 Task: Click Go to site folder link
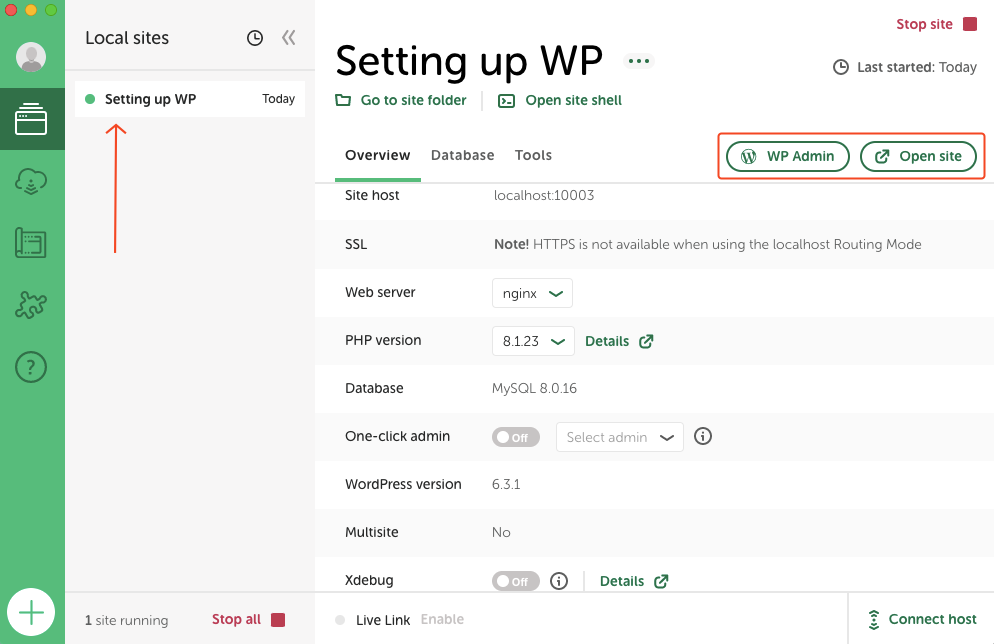coord(413,100)
